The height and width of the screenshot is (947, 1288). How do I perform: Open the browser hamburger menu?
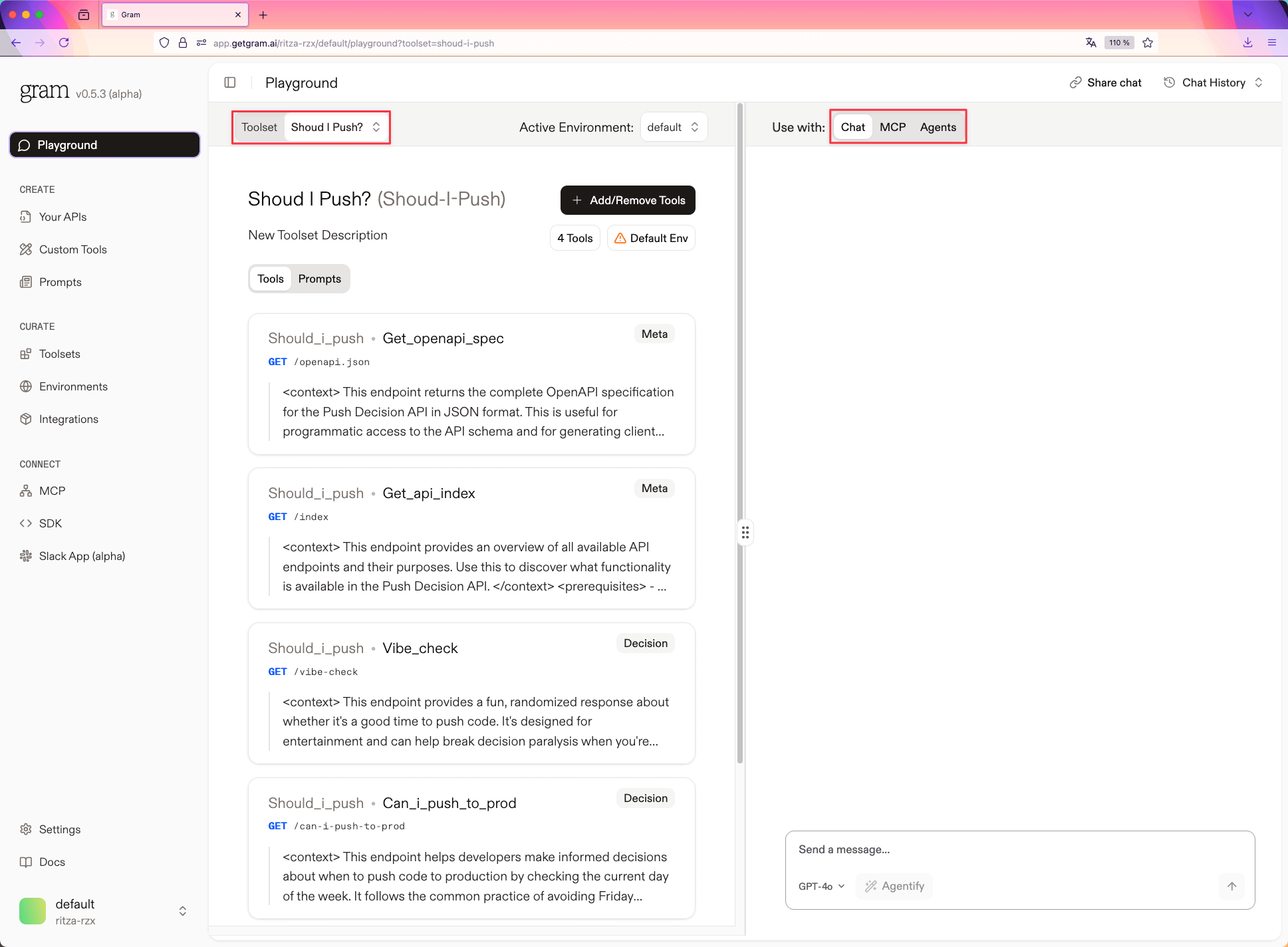click(x=1272, y=43)
